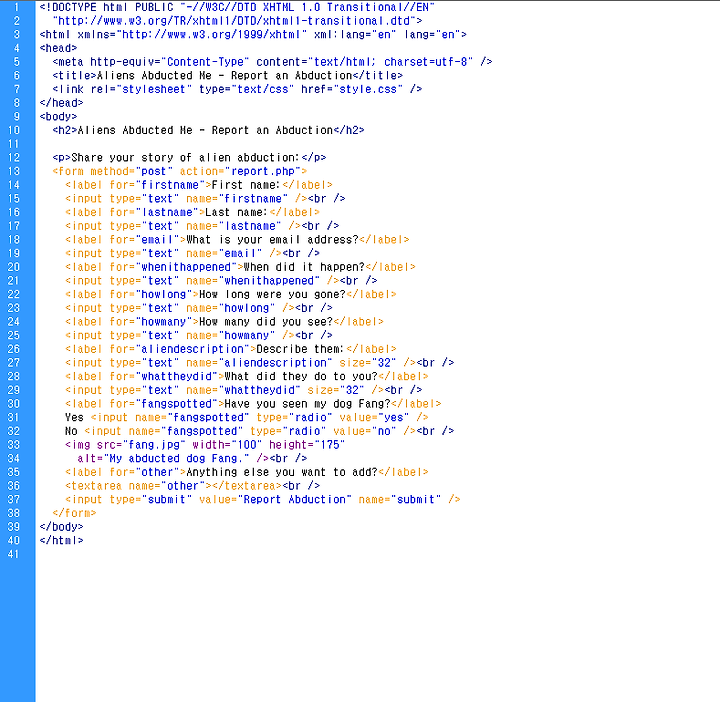The image size is (720, 702).
Task: Click the paragraph 'Share your story of alien abduction'
Action: [x=189, y=157]
